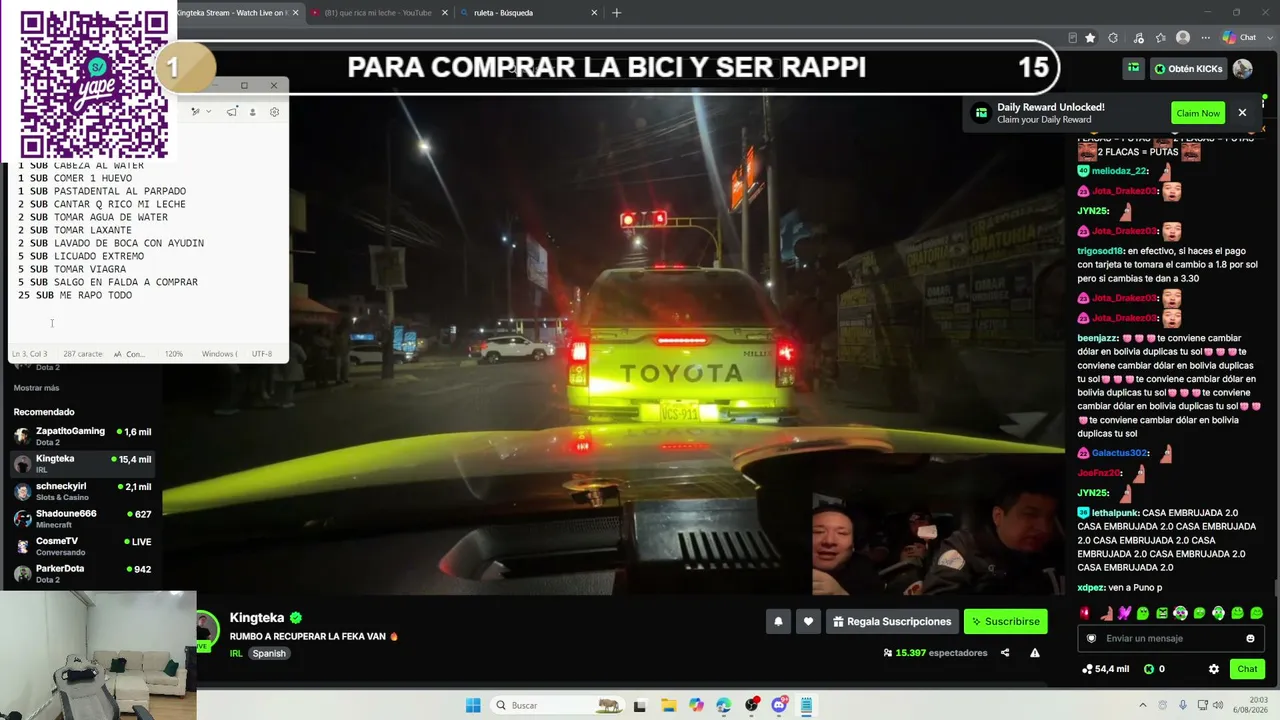Open the share icon beside viewer count
1280x720 pixels.
click(1005, 653)
